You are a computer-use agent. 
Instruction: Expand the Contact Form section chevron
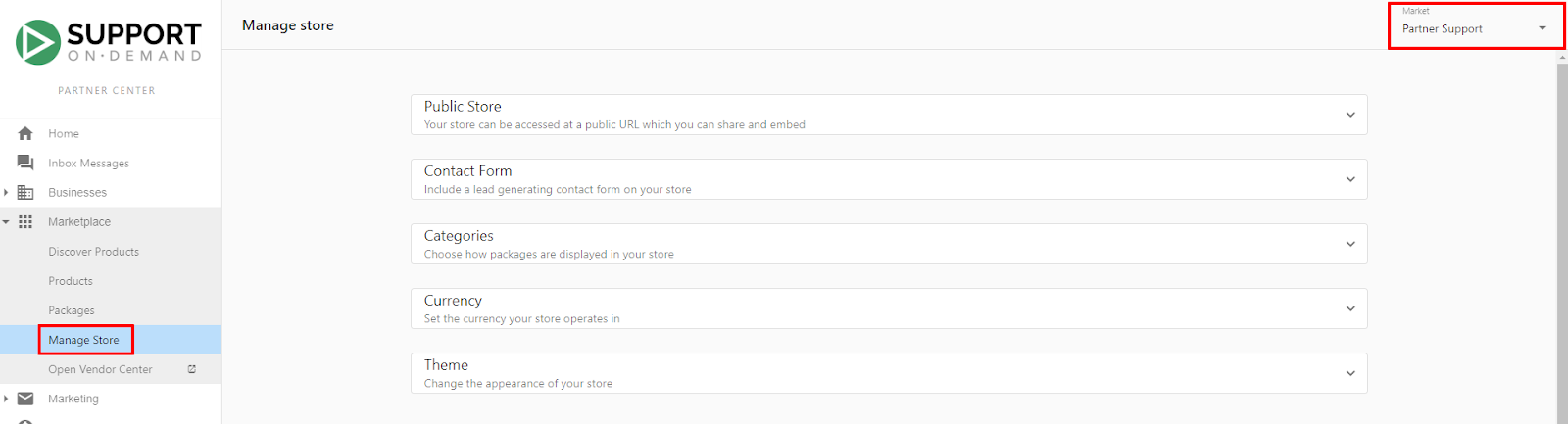coord(1350,179)
